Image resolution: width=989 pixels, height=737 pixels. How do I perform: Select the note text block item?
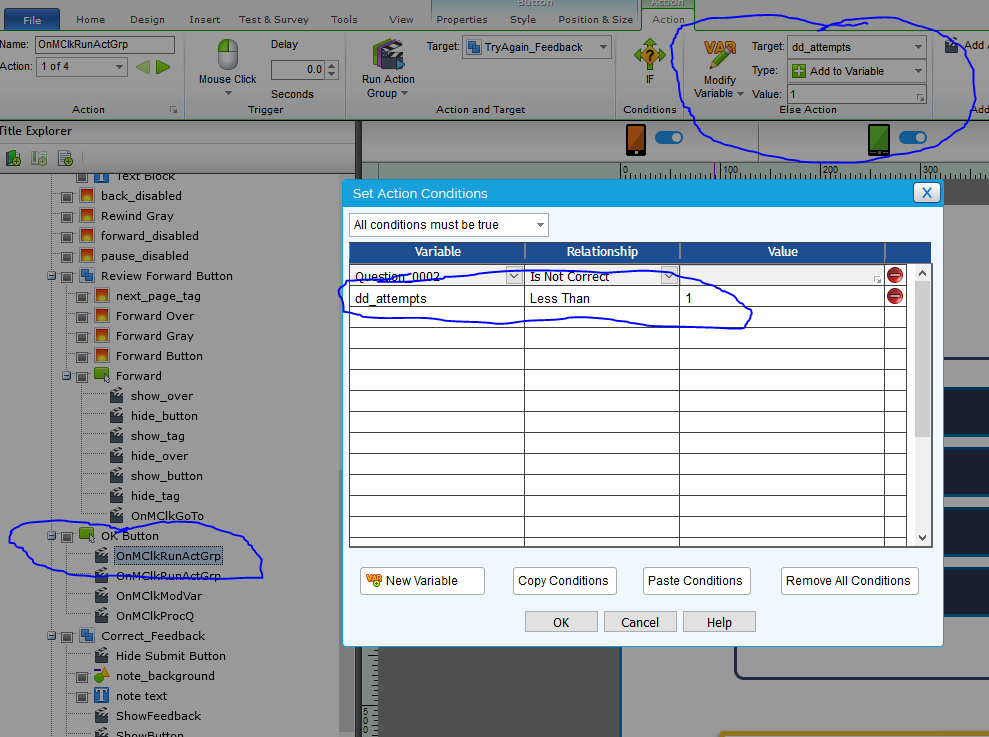click(141, 696)
